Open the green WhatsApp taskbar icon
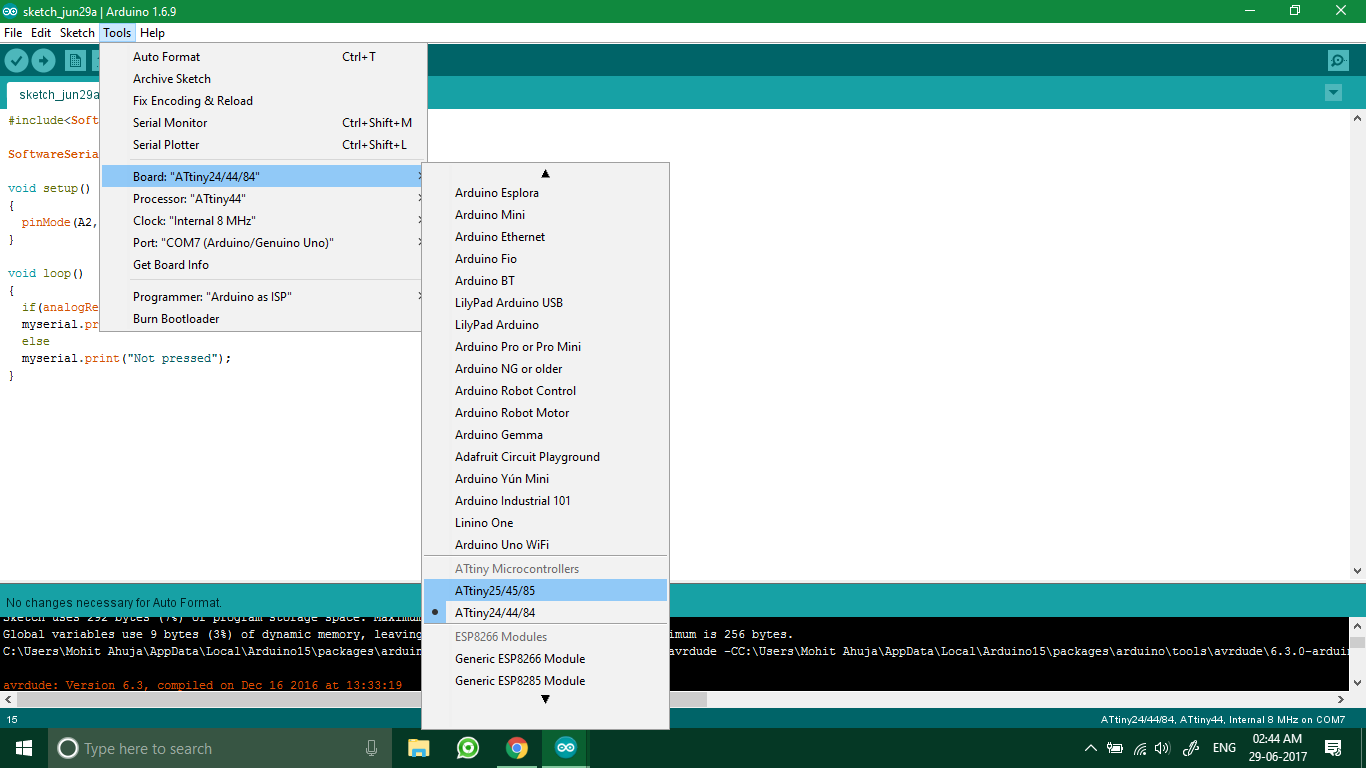Screen dimensions: 1366x768 point(467,748)
